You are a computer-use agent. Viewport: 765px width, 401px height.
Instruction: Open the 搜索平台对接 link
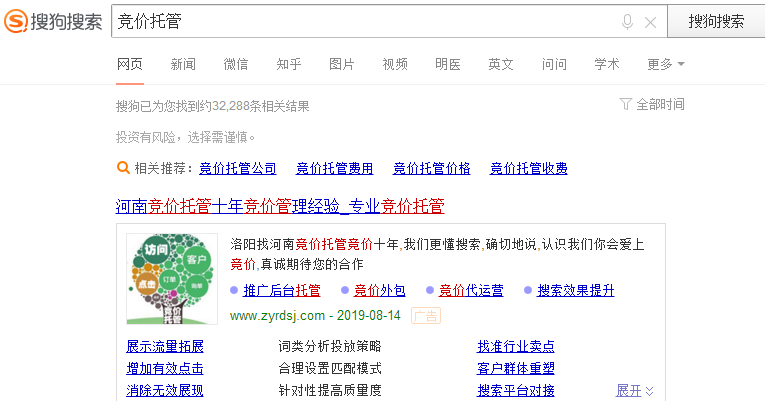click(x=516, y=390)
